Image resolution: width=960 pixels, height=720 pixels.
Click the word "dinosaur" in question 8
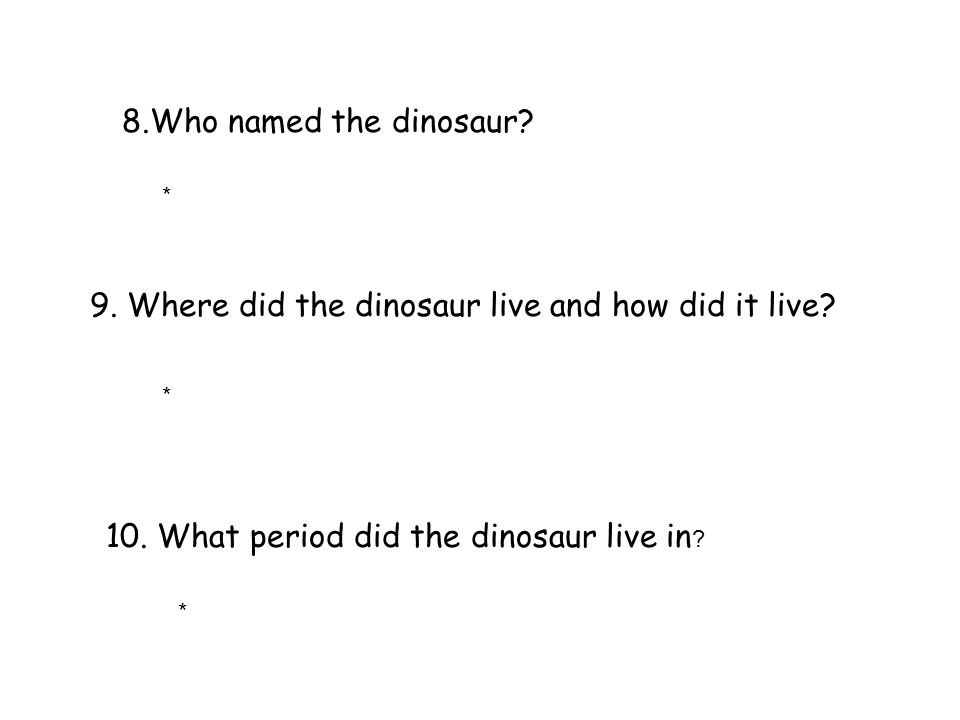click(463, 121)
